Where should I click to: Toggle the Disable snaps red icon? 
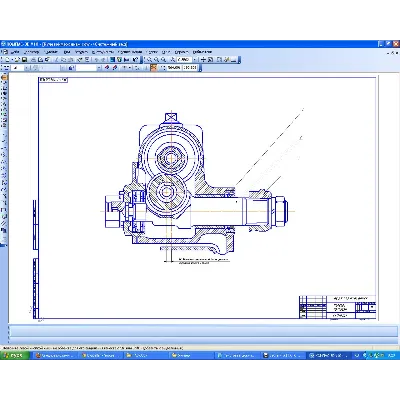coord(115,68)
